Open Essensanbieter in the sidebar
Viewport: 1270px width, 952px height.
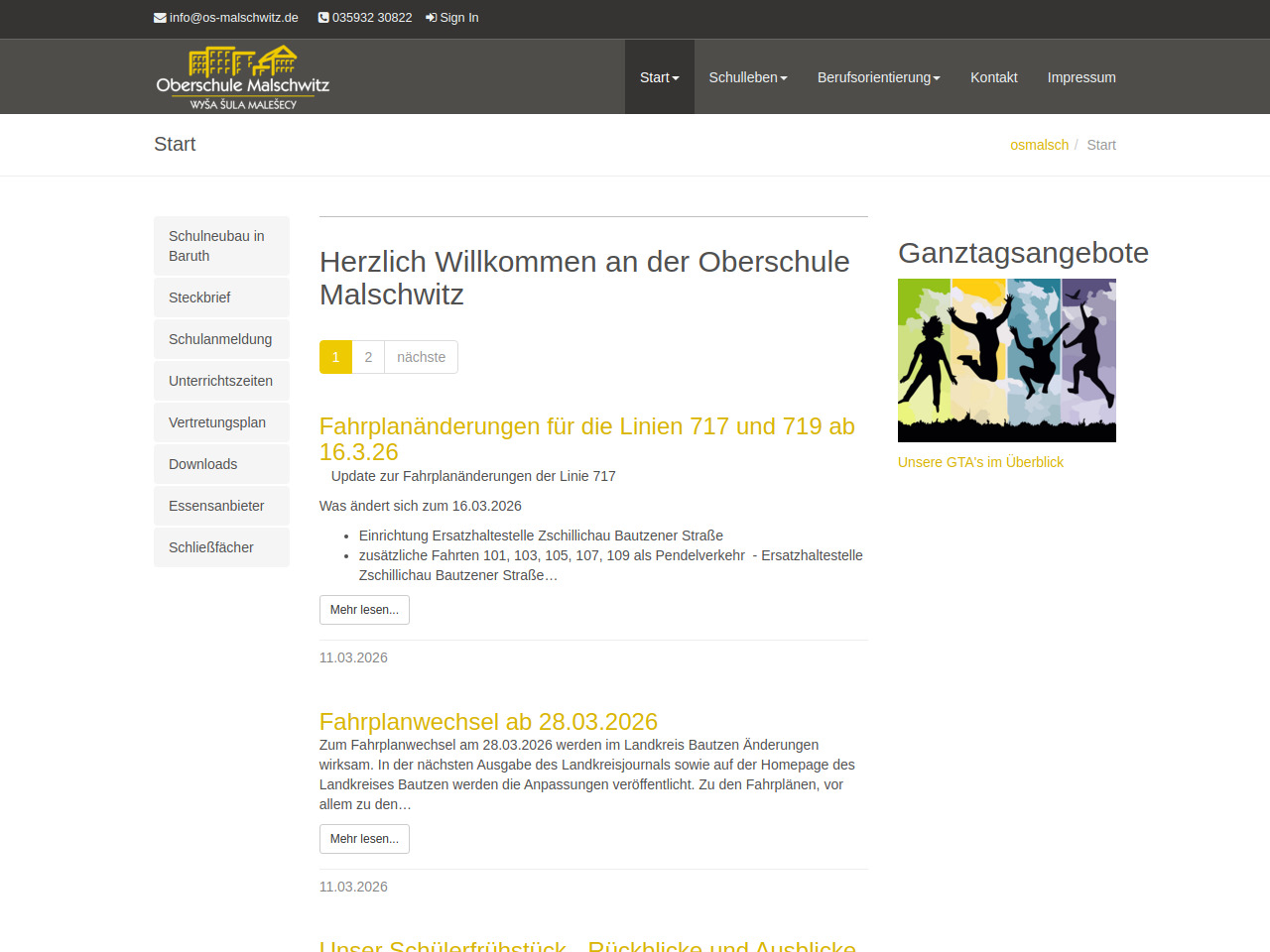(221, 506)
